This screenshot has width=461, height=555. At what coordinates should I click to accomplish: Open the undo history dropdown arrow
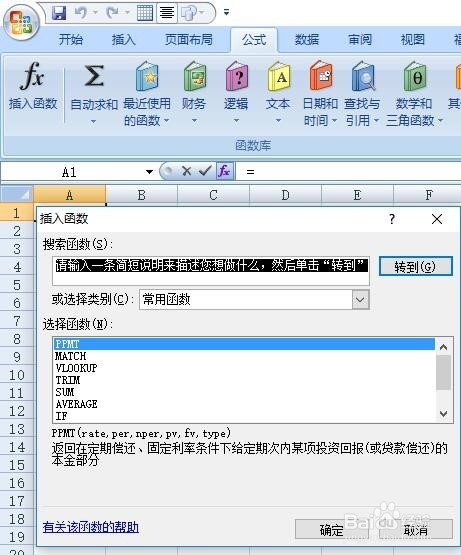(95, 13)
